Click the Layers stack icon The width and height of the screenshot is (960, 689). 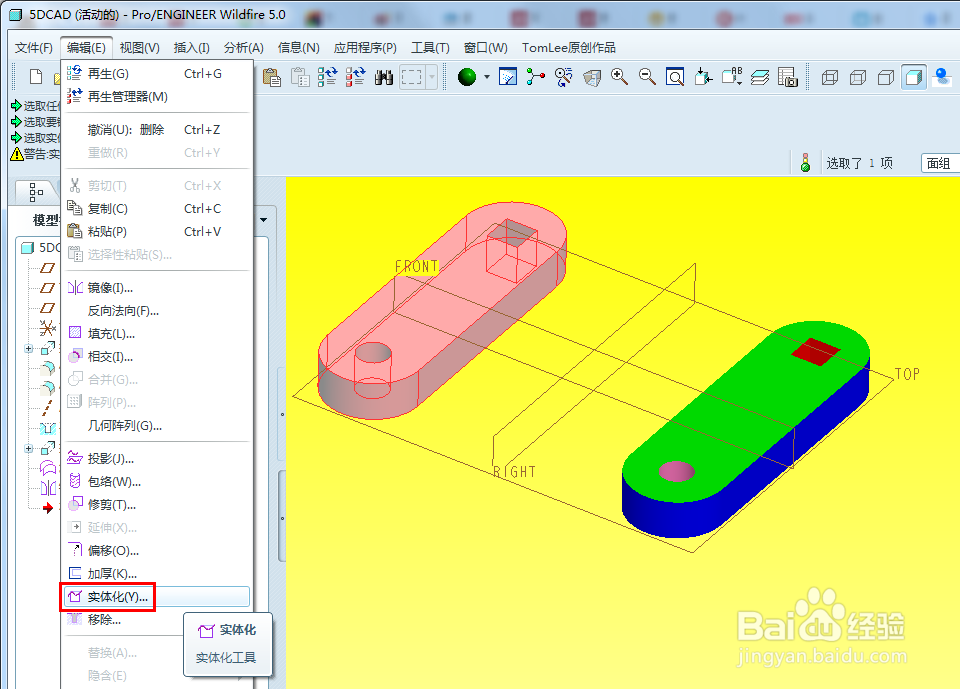pyautogui.click(x=759, y=77)
